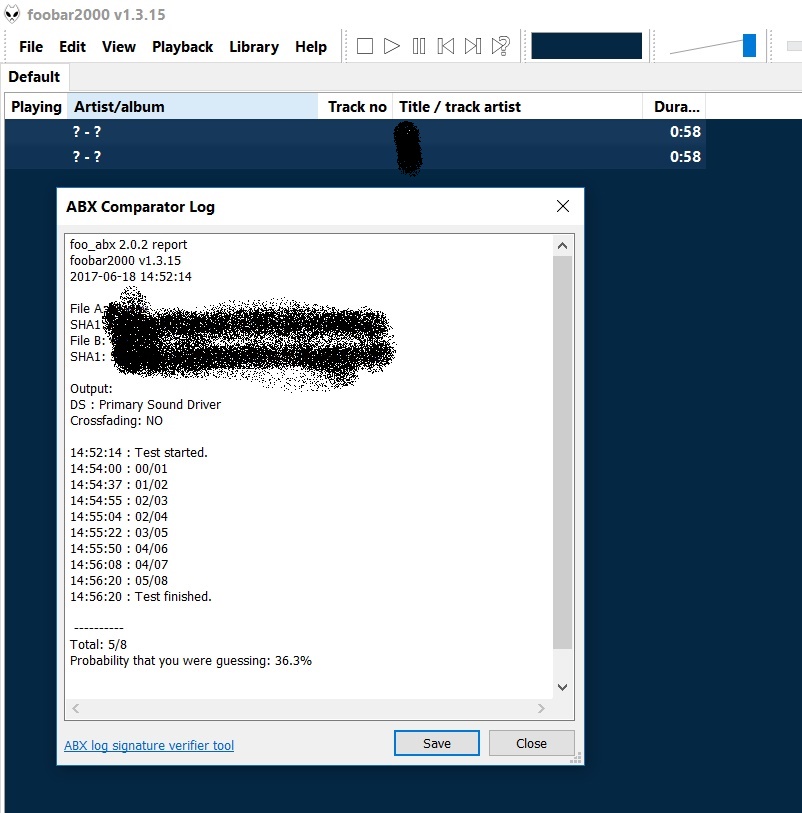The image size is (802, 813).
Task: Click the log's vertical scrollbar down arrow
Action: pyautogui.click(x=562, y=688)
